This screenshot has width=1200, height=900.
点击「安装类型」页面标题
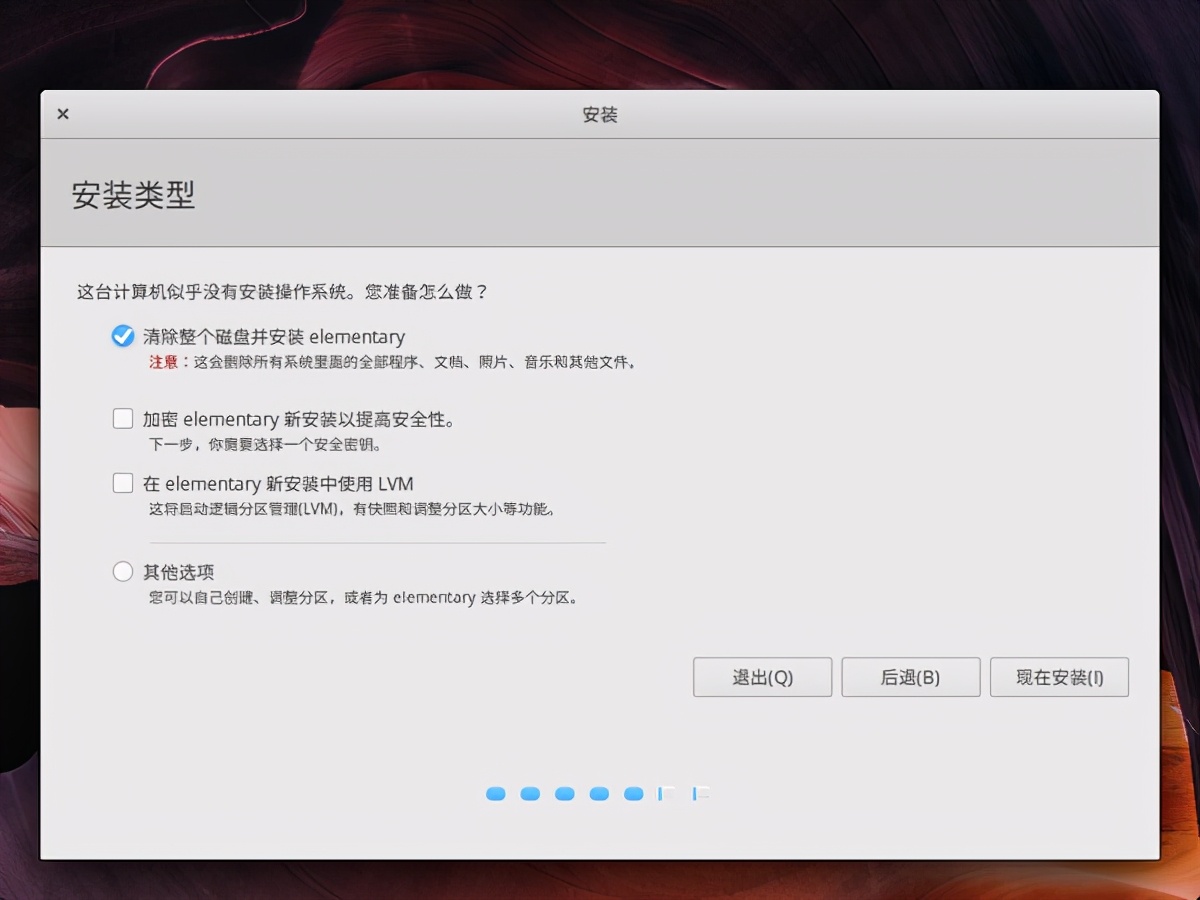point(134,195)
